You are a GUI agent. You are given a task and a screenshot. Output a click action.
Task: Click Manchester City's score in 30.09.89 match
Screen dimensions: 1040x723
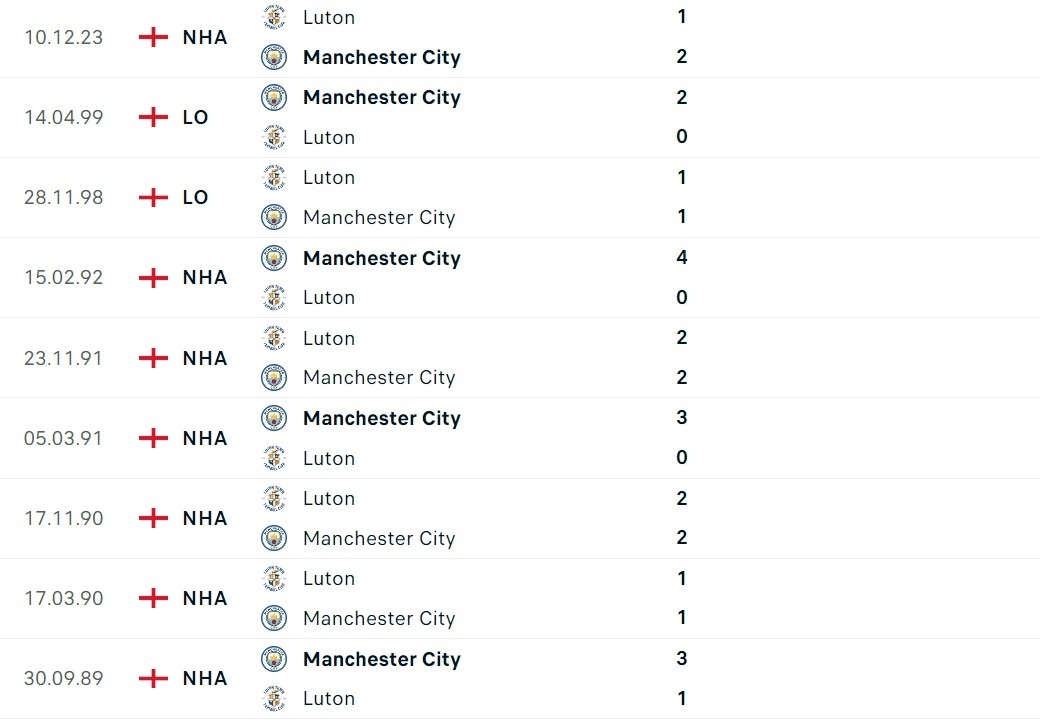682,658
